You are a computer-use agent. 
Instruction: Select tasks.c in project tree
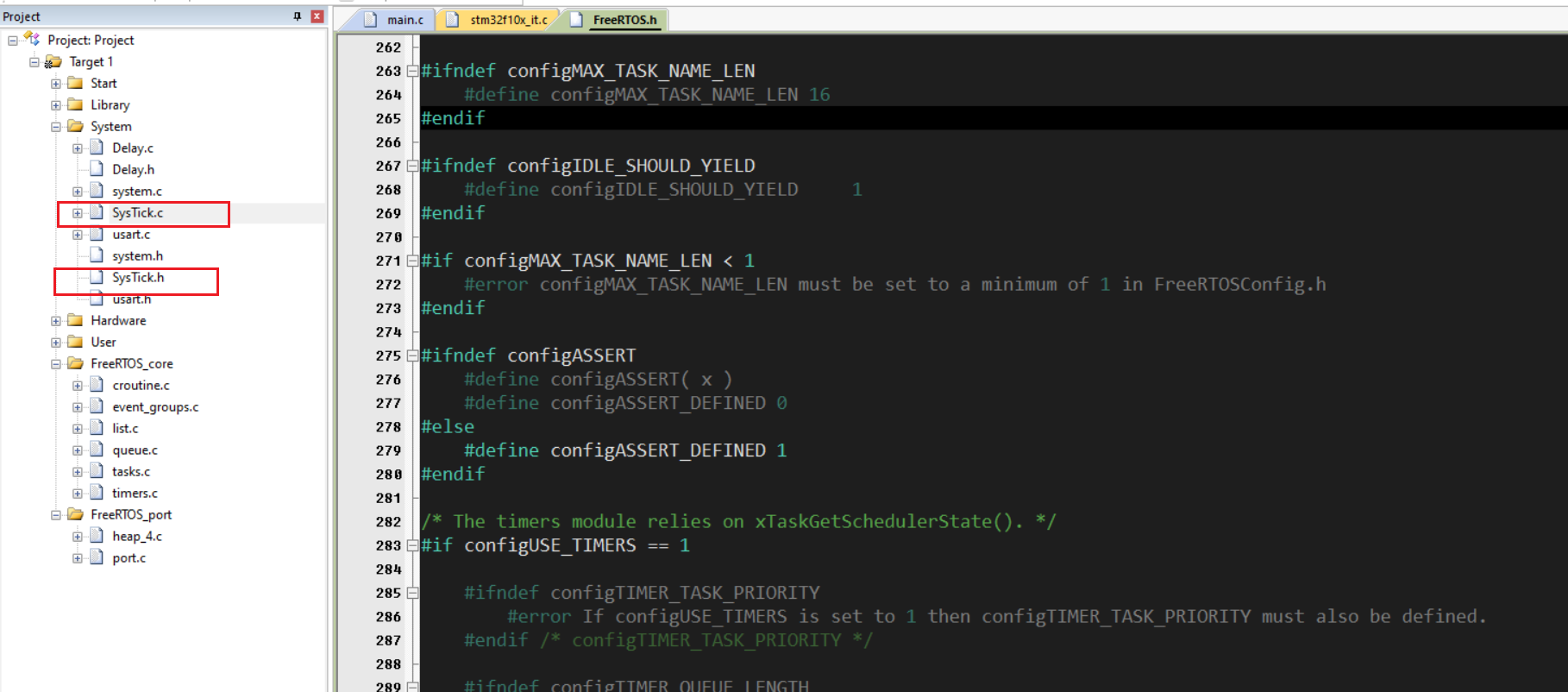pos(131,472)
